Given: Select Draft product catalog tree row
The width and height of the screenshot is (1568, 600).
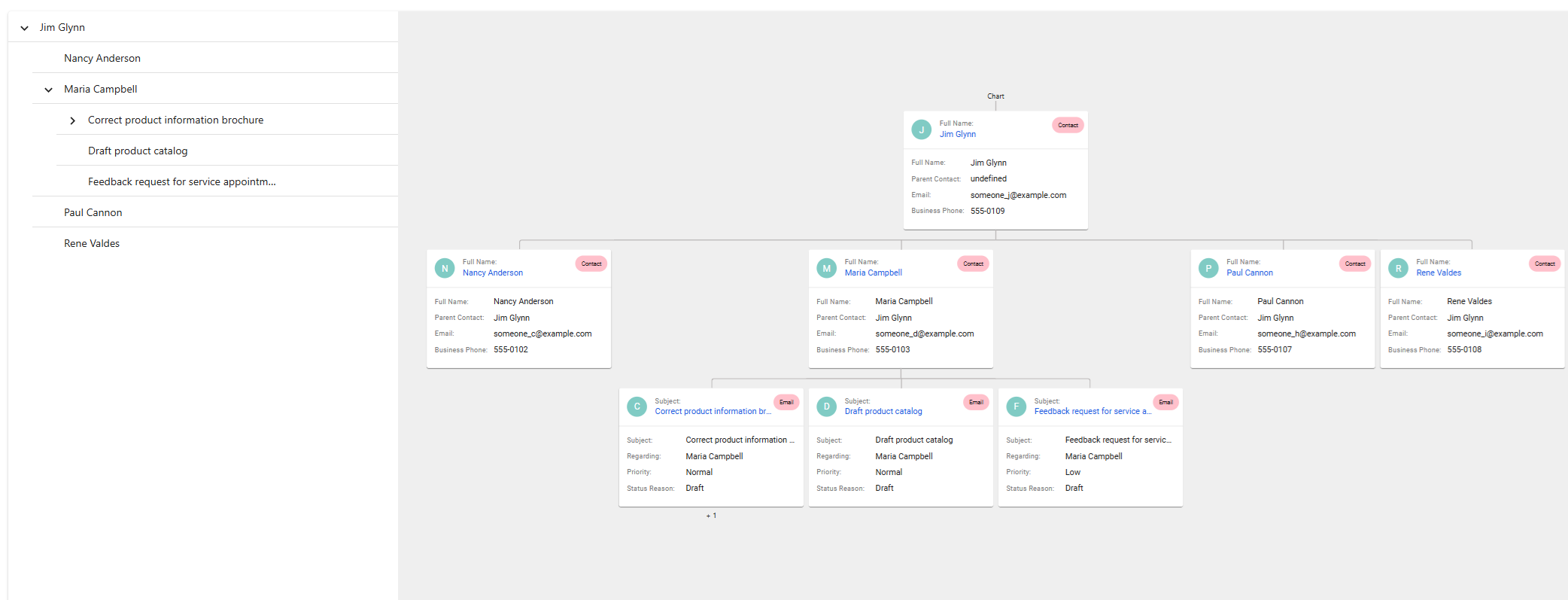Looking at the screenshot, I should [227, 151].
